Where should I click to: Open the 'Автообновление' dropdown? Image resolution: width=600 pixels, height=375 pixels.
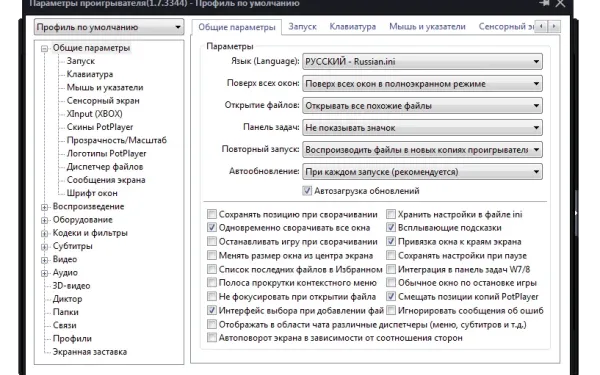[422, 172]
